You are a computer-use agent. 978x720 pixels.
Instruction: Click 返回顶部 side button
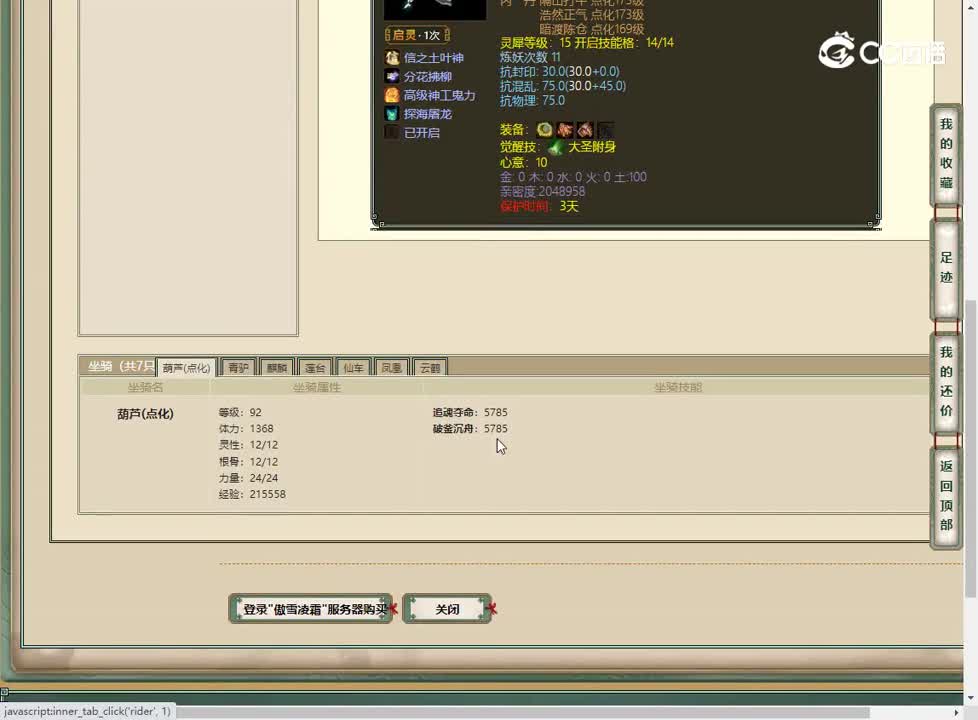[x=946, y=495]
